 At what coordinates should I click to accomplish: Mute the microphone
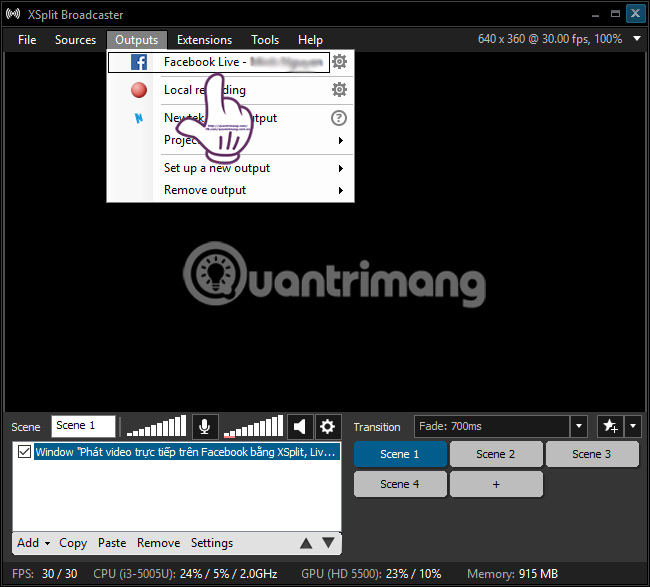[204, 427]
